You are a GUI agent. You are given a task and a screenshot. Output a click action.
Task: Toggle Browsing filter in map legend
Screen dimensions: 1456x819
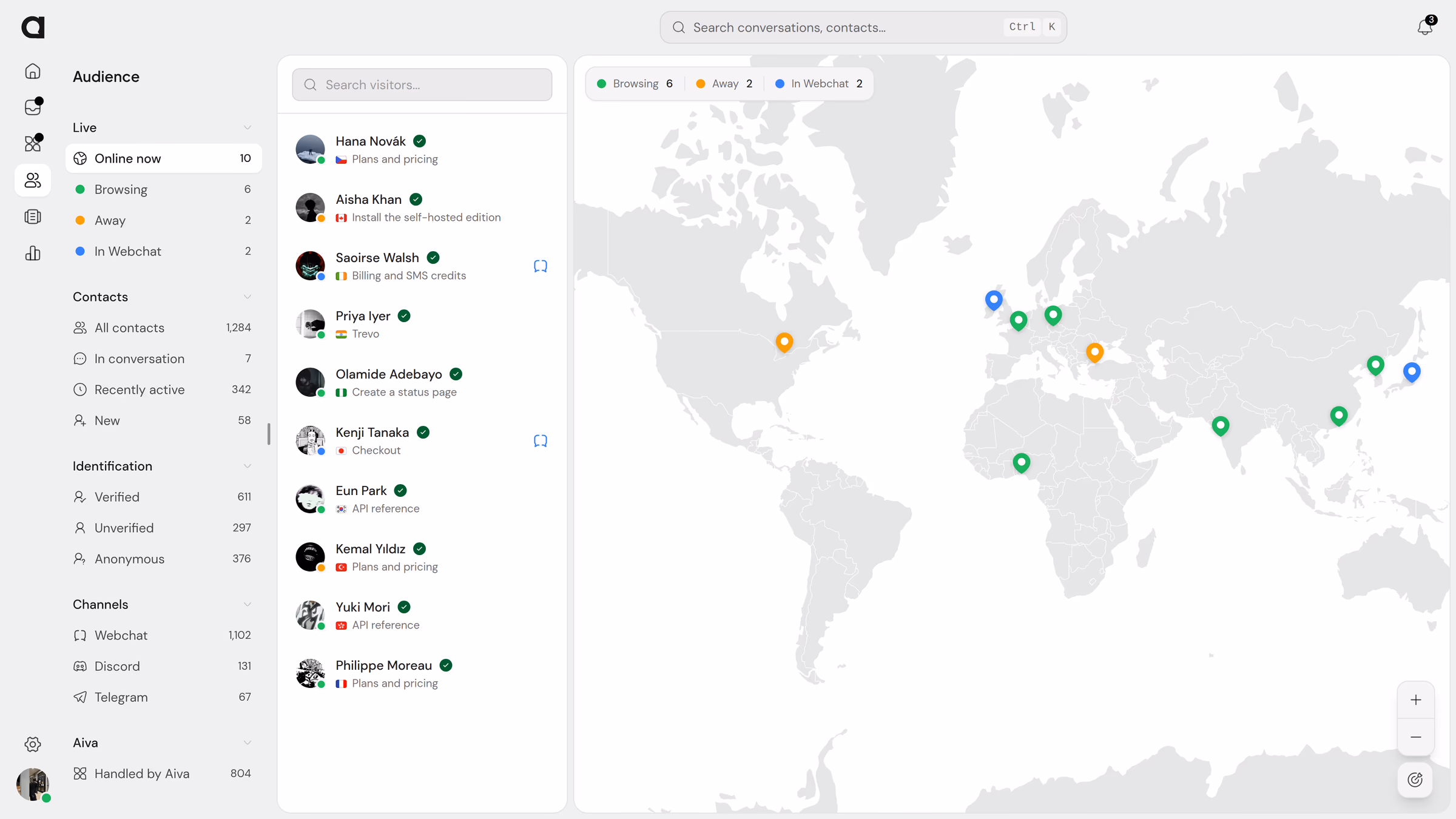pos(635,84)
